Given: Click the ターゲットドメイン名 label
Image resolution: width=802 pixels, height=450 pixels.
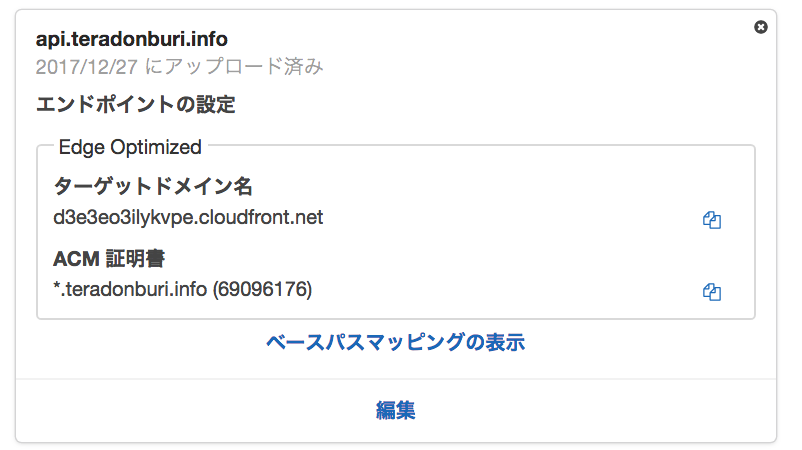Looking at the screenshot, I should tap(153, 186).
